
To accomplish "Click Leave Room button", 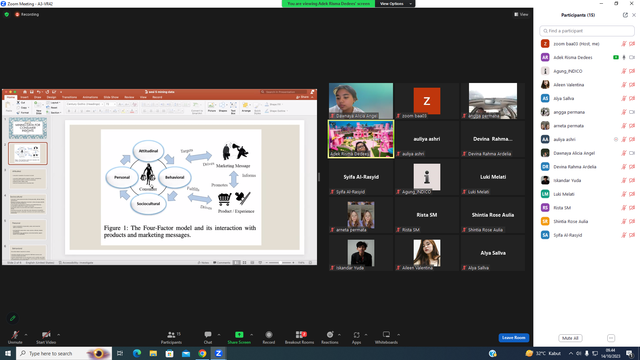I will point(513,338).
